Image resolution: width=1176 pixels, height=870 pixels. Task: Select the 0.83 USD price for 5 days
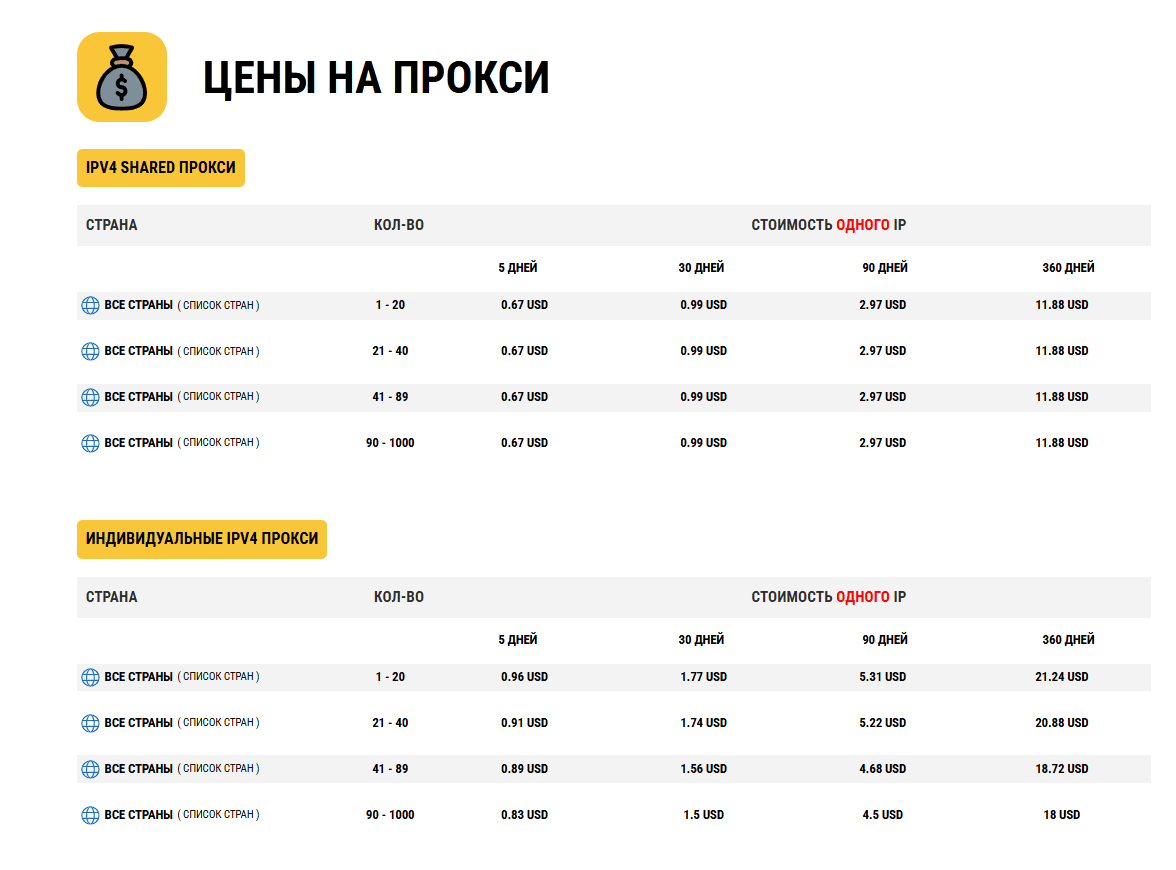pos(524,815)
